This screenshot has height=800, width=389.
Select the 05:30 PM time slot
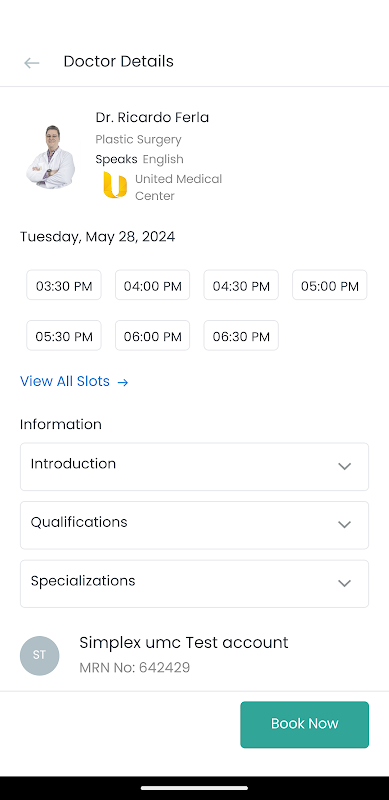[64, 336]
